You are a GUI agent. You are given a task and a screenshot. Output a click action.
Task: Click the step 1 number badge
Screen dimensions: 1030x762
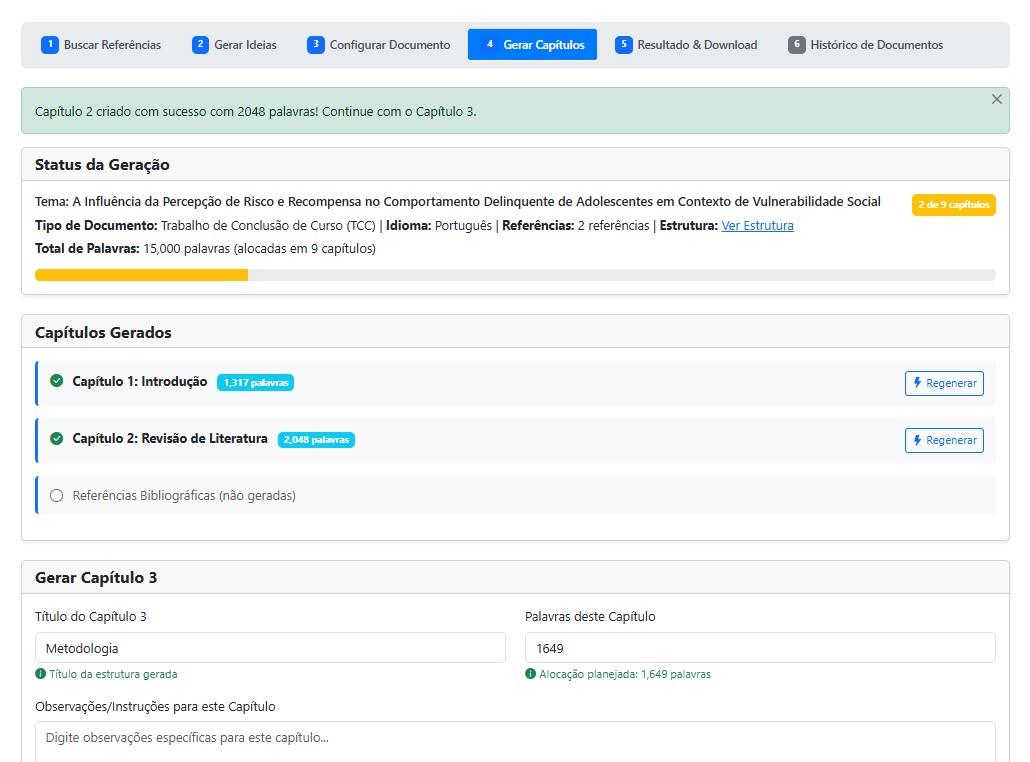[49, 45]
